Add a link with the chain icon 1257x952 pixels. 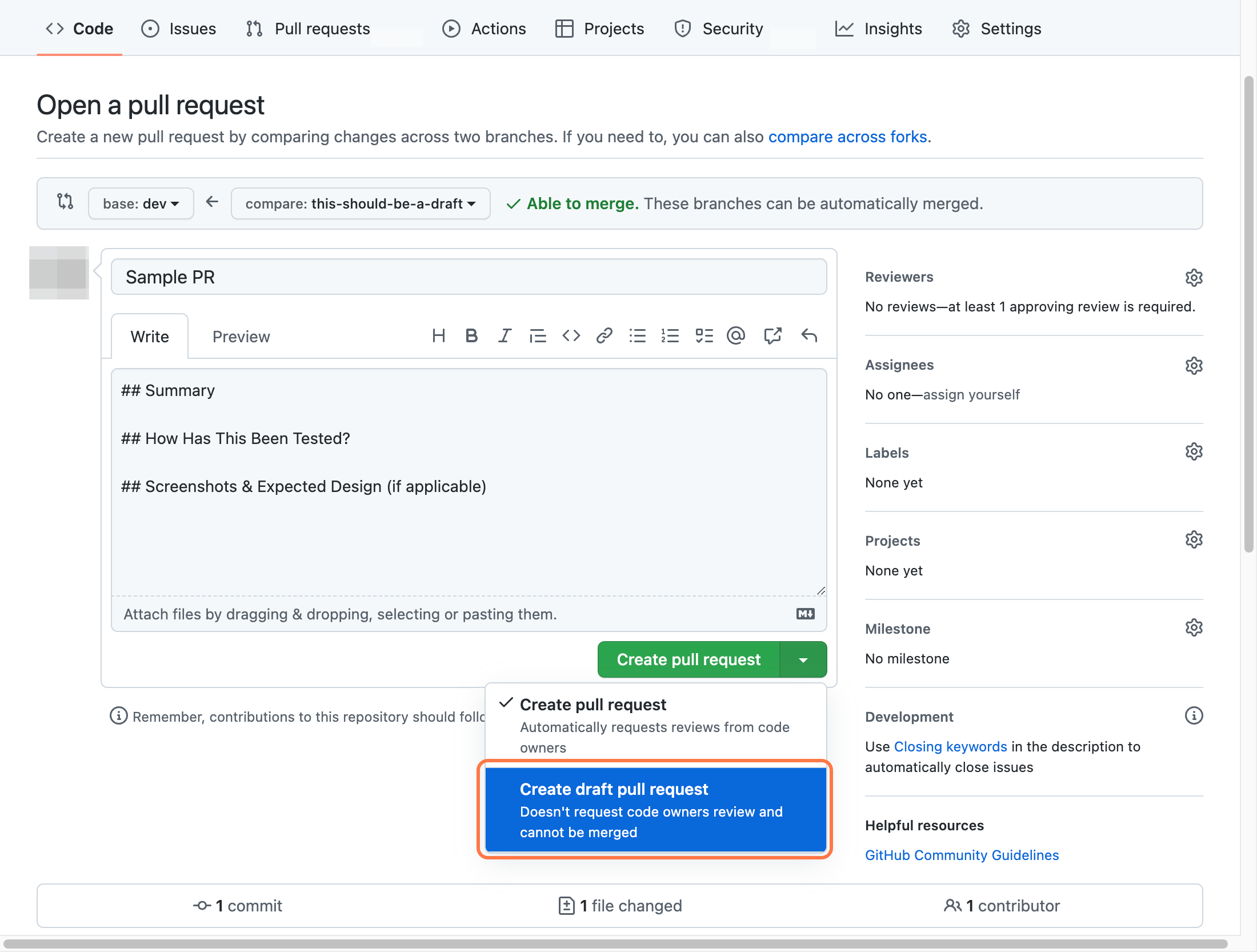pos(604,336)
